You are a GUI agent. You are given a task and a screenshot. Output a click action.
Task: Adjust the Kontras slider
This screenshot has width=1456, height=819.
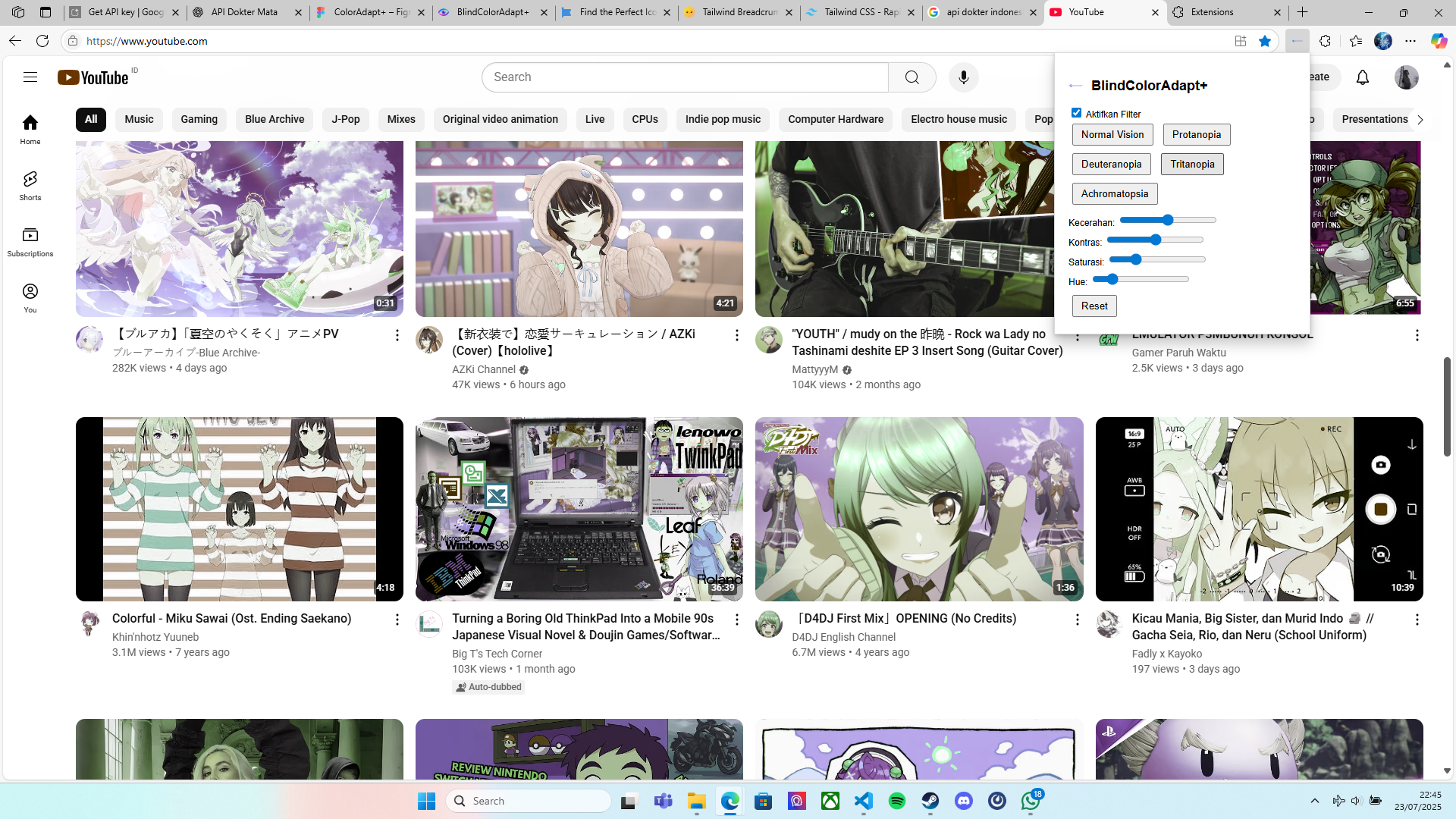pos(1155,240)
